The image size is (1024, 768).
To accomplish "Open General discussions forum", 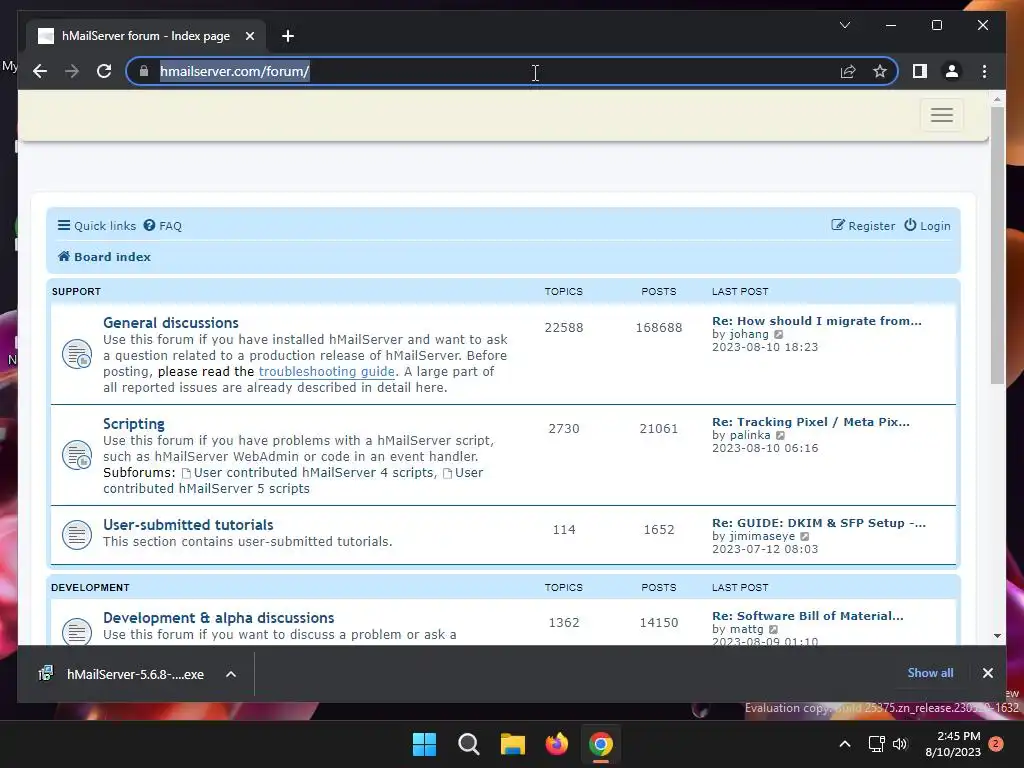I will [170, 323].
